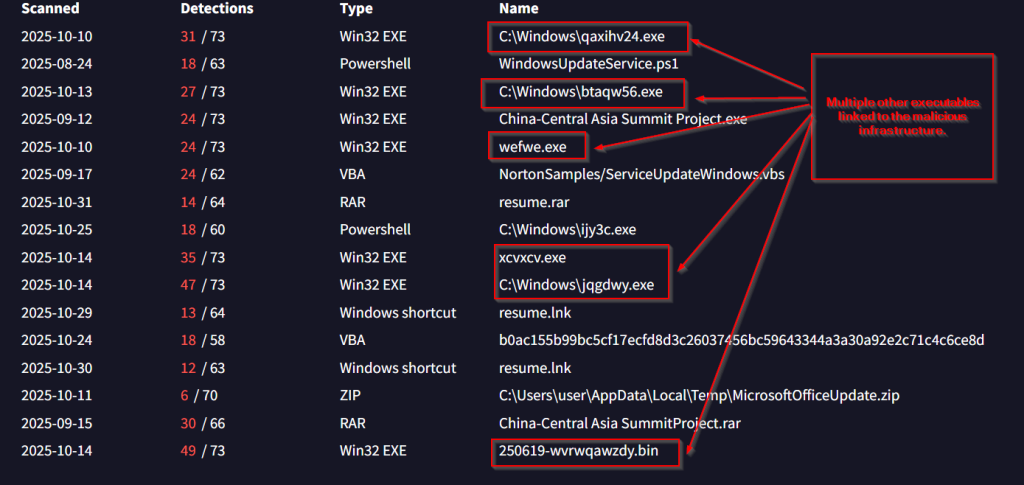Viewport: 1024px width, 485px height.
Task: Click China-Central Asia Summit Project.exe
Action: point(622,119)
